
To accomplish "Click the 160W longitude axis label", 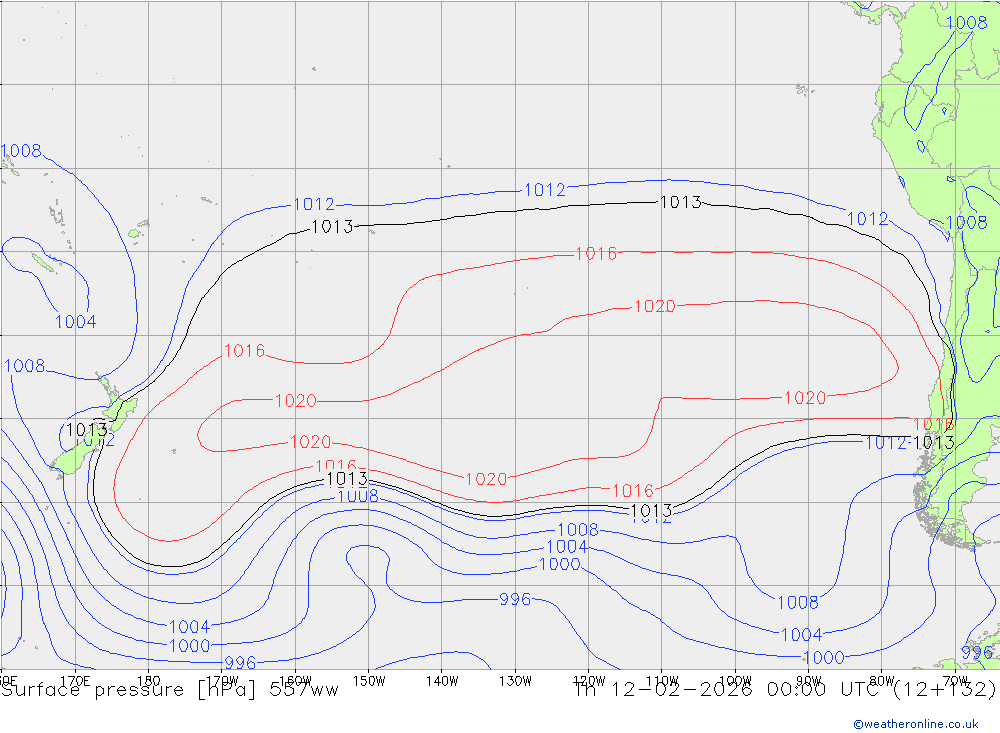I will click(x=295, y=681).
